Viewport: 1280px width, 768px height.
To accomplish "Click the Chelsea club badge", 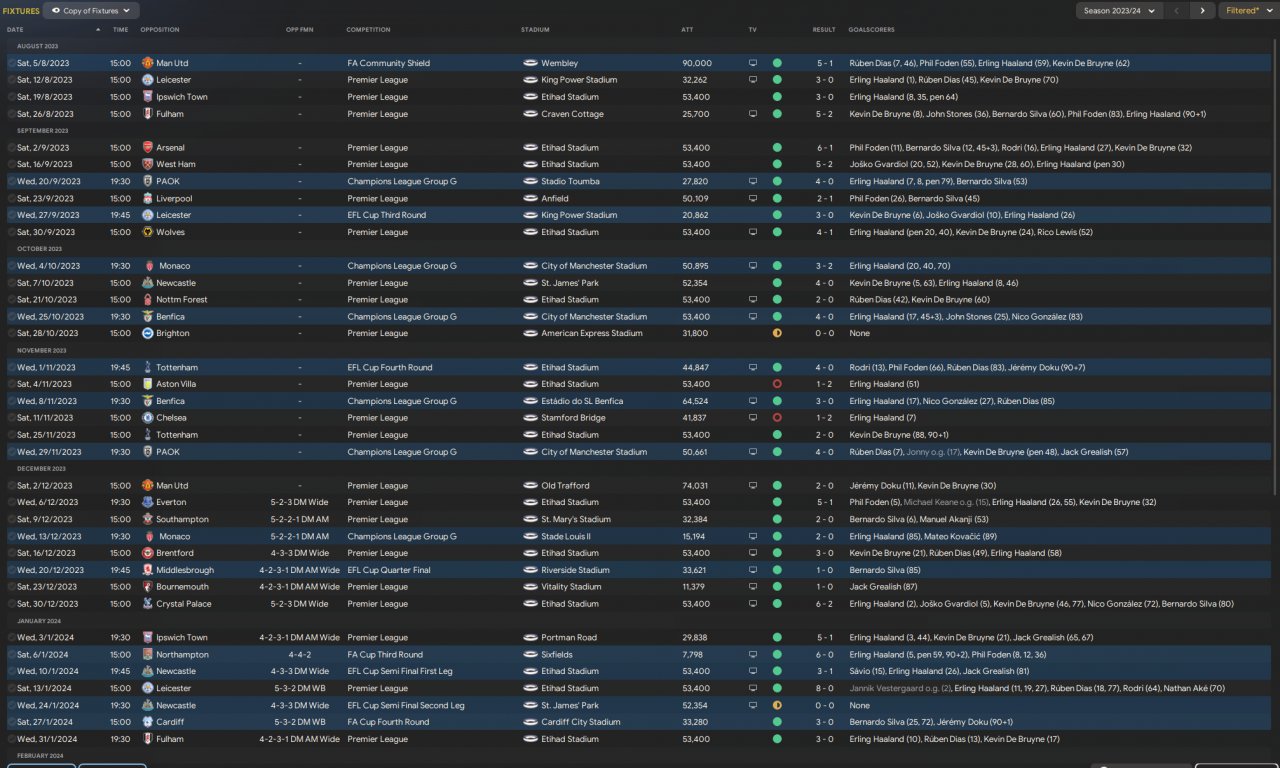I will (148, 418).
